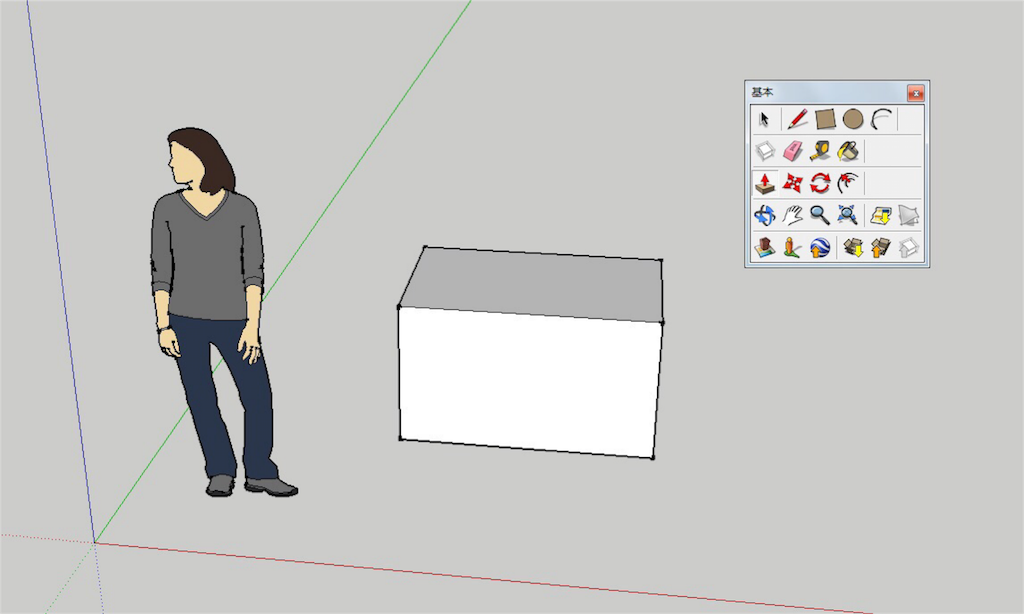This screenshot has height=614, width=1024.
Task: Choose the Select arrow tool
Action: [x=764, y=120]
